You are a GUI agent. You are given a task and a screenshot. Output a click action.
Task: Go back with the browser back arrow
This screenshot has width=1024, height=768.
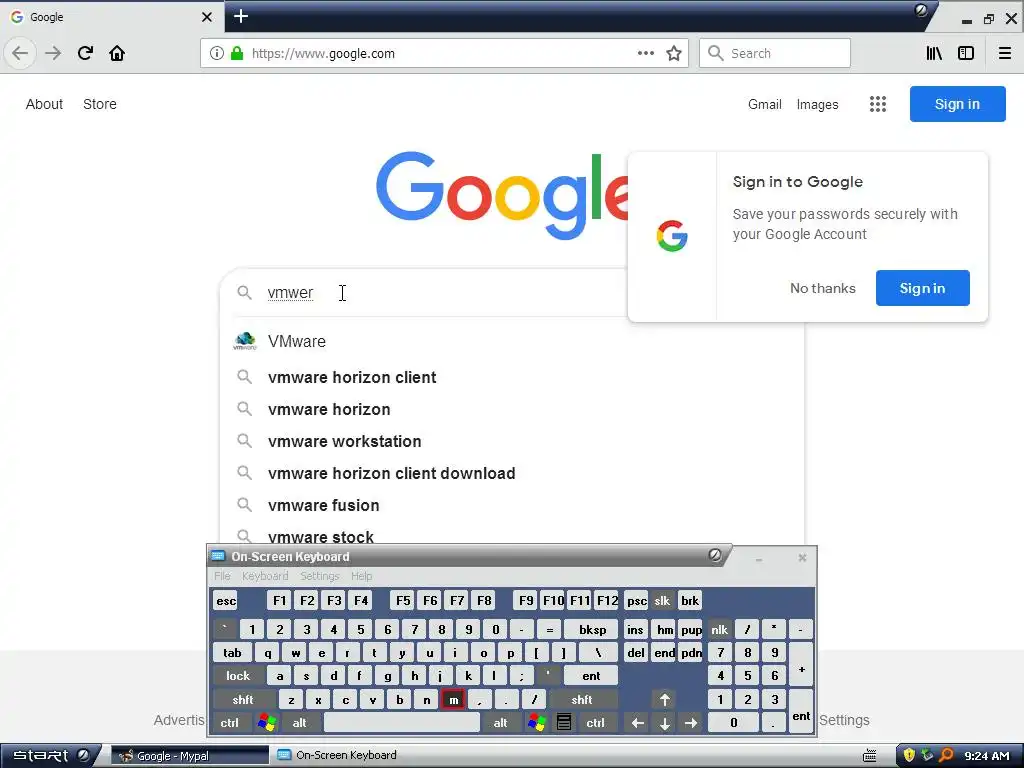coord(20,53)
